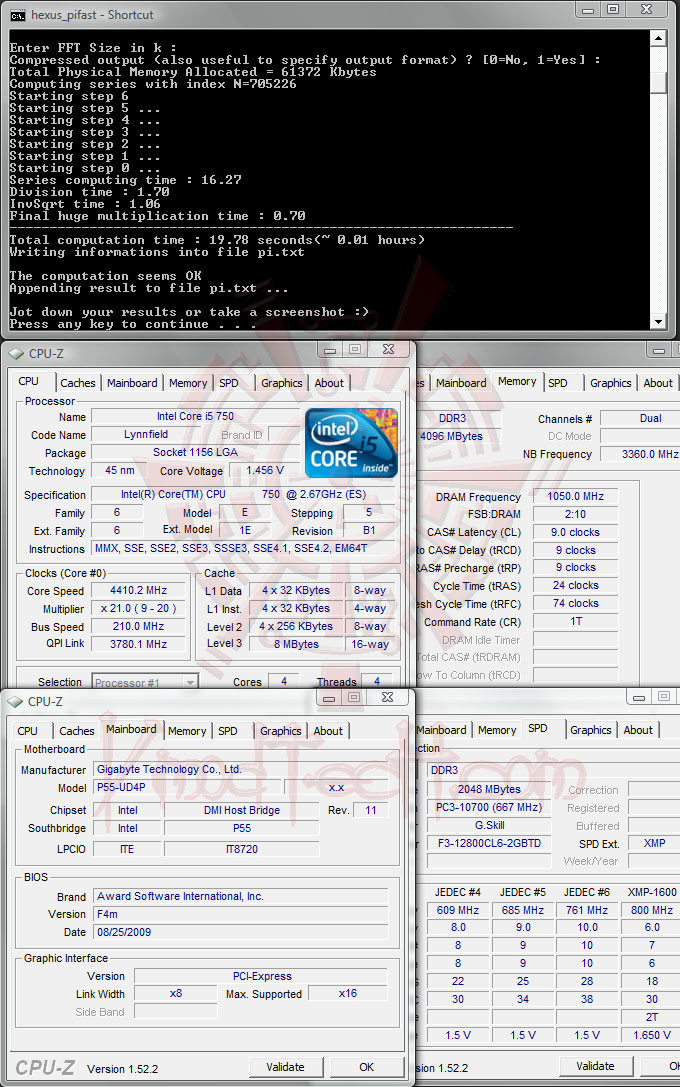Close the CPU-Z CPU tab window
This screenshot has width=680, height=1087.
388,349
